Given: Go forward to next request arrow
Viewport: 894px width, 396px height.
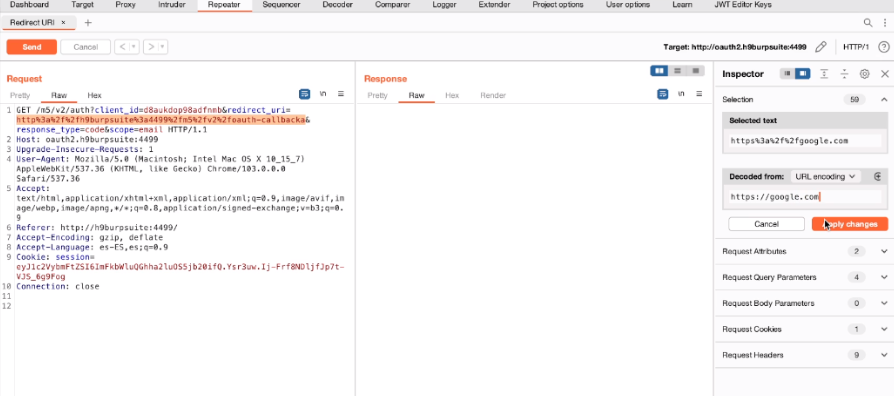Looking at the screenshot, I should coord(151,47).
